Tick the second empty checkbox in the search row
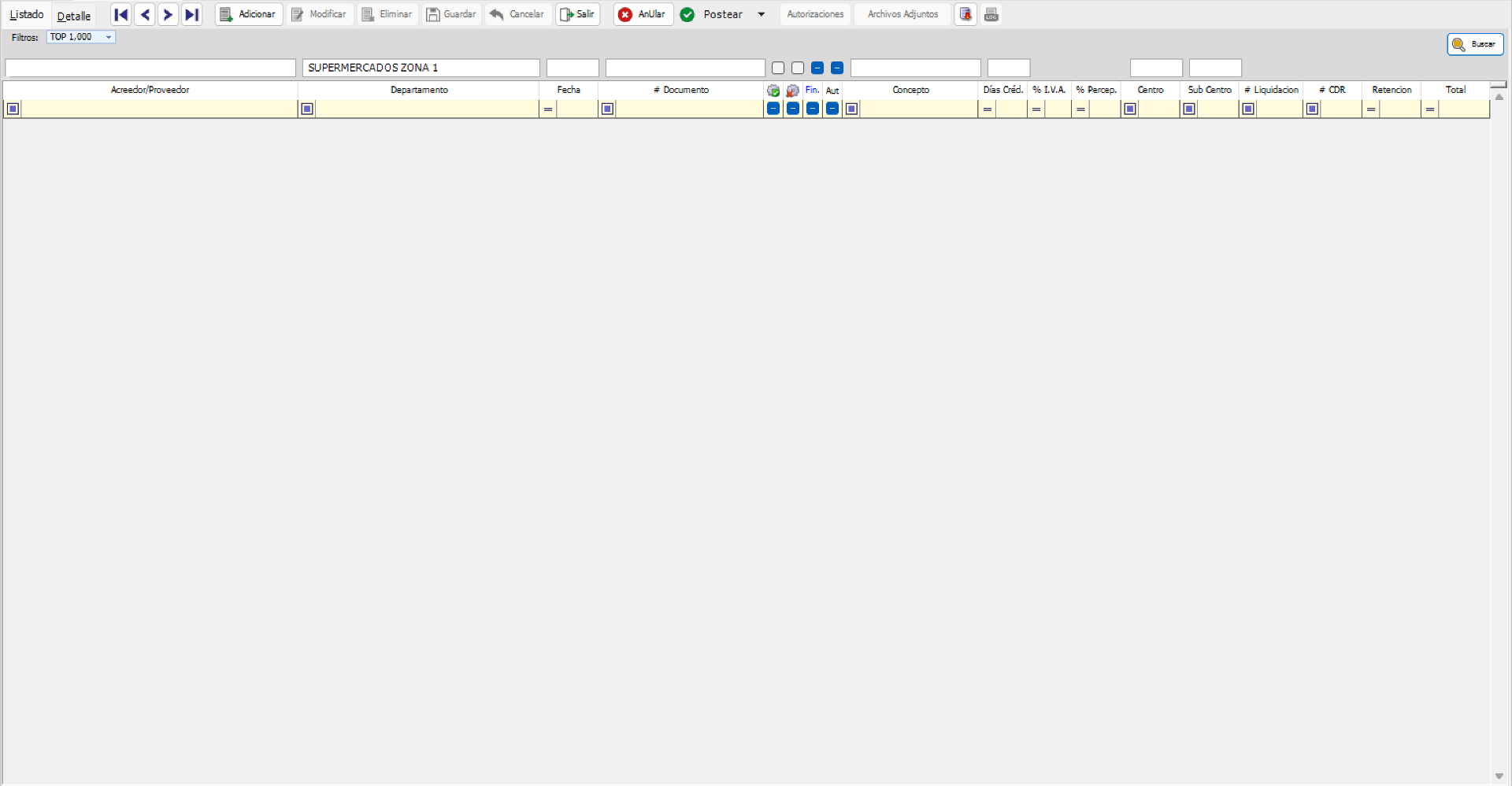Image resolution: width=1512 pixels, height=786 pixels. coord(798,69)
